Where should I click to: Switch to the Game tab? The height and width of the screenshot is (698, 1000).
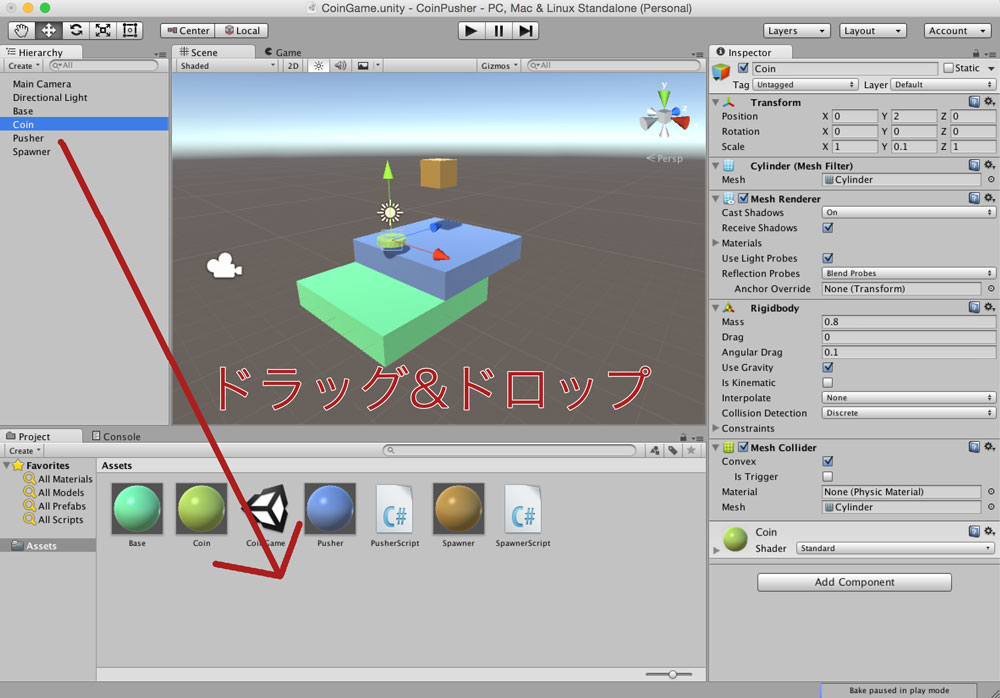coord(283,52)
